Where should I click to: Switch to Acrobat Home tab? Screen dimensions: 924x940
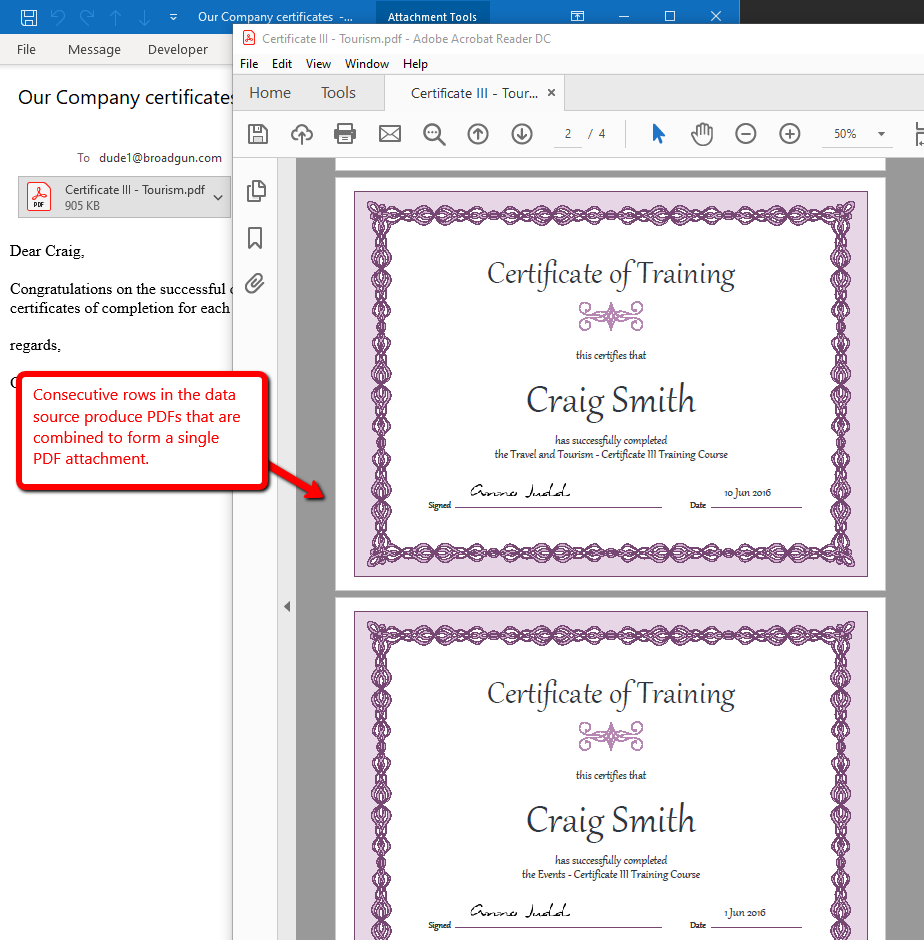[270, 93]
